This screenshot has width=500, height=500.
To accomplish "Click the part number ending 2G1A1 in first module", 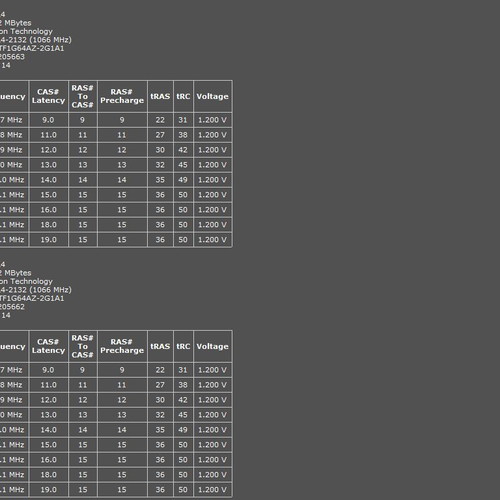I will coord(32,48).
